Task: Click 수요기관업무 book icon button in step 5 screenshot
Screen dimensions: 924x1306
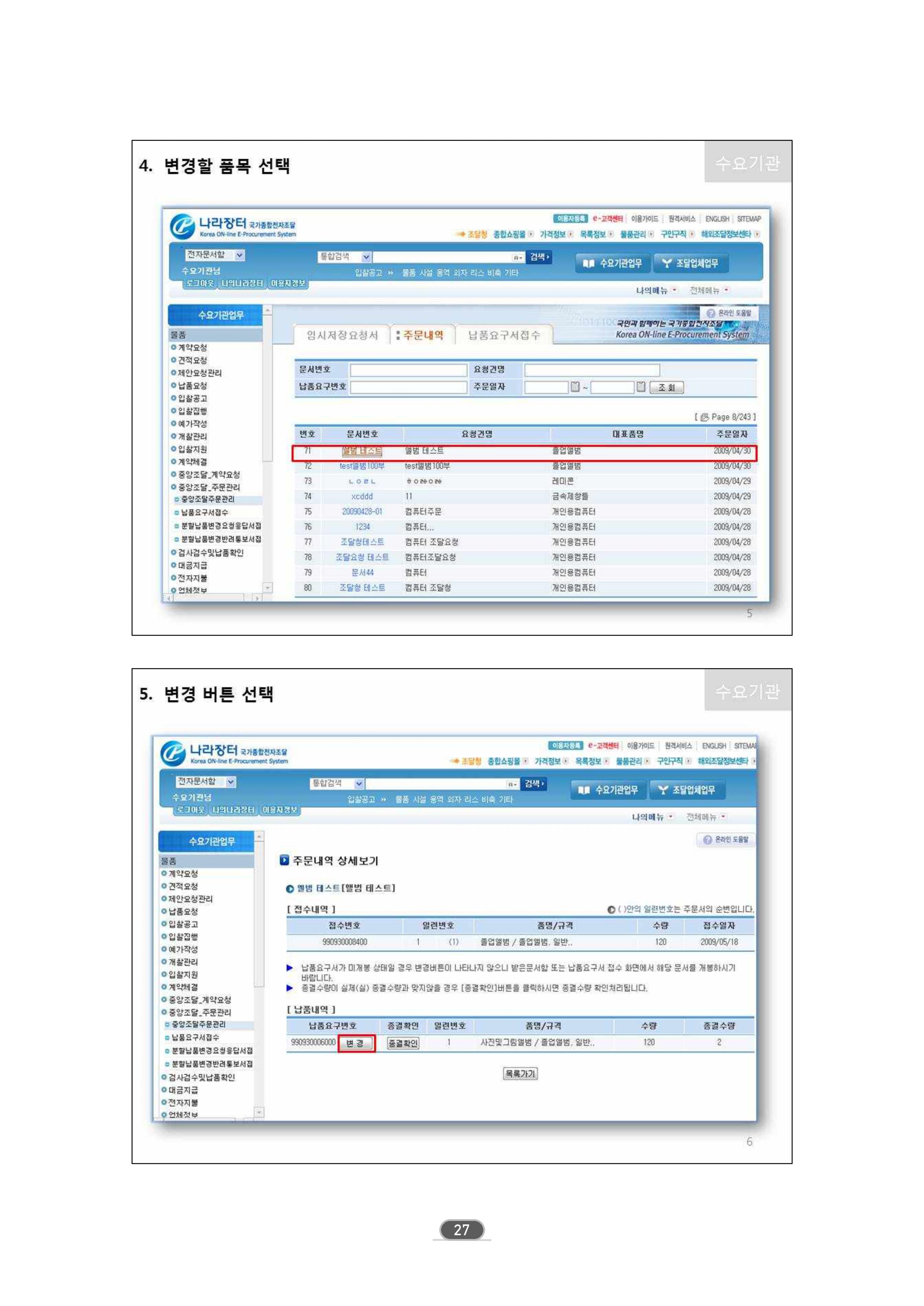Action: [608, 790]
